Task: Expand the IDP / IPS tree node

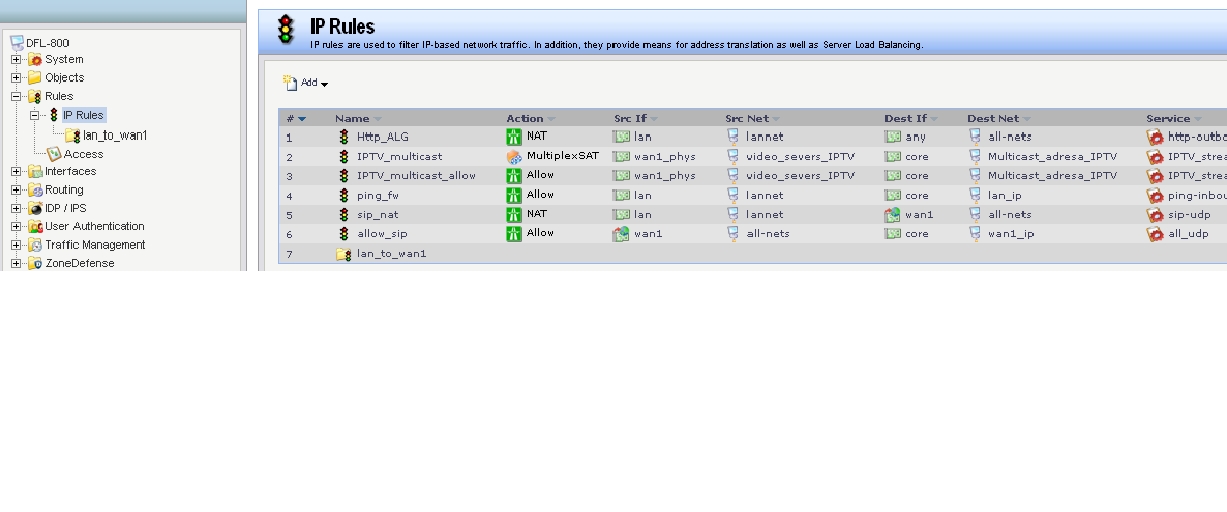Action: pos(16,208)
